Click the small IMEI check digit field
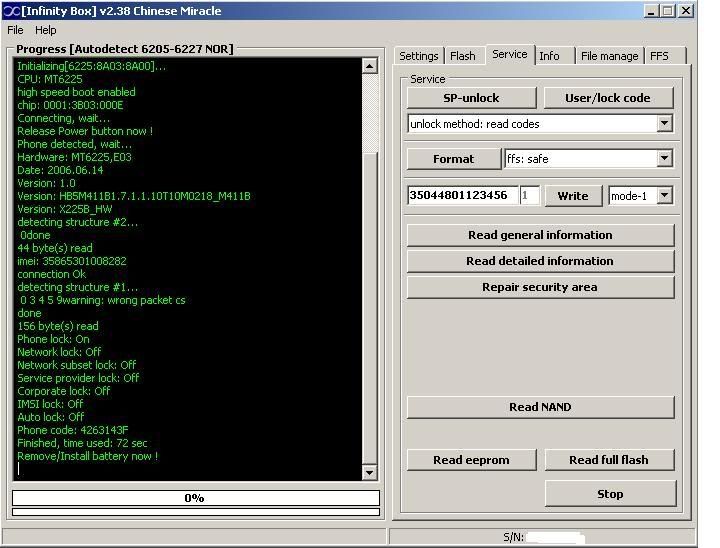Viewport: 720px width, 548px height. point(529,195)
